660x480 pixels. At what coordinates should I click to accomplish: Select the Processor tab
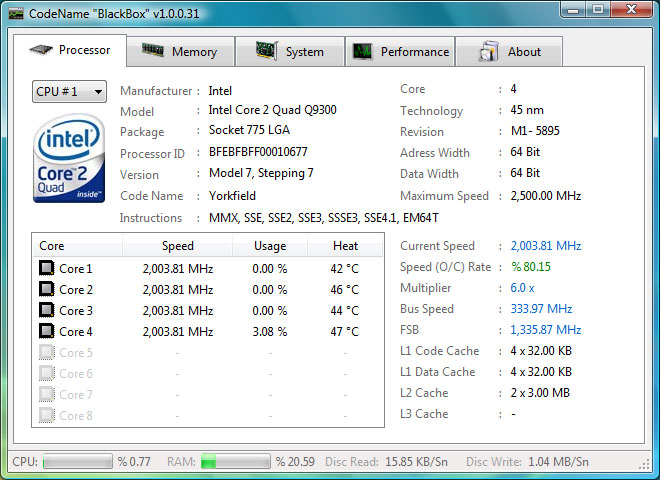click(x=70, y=50)
